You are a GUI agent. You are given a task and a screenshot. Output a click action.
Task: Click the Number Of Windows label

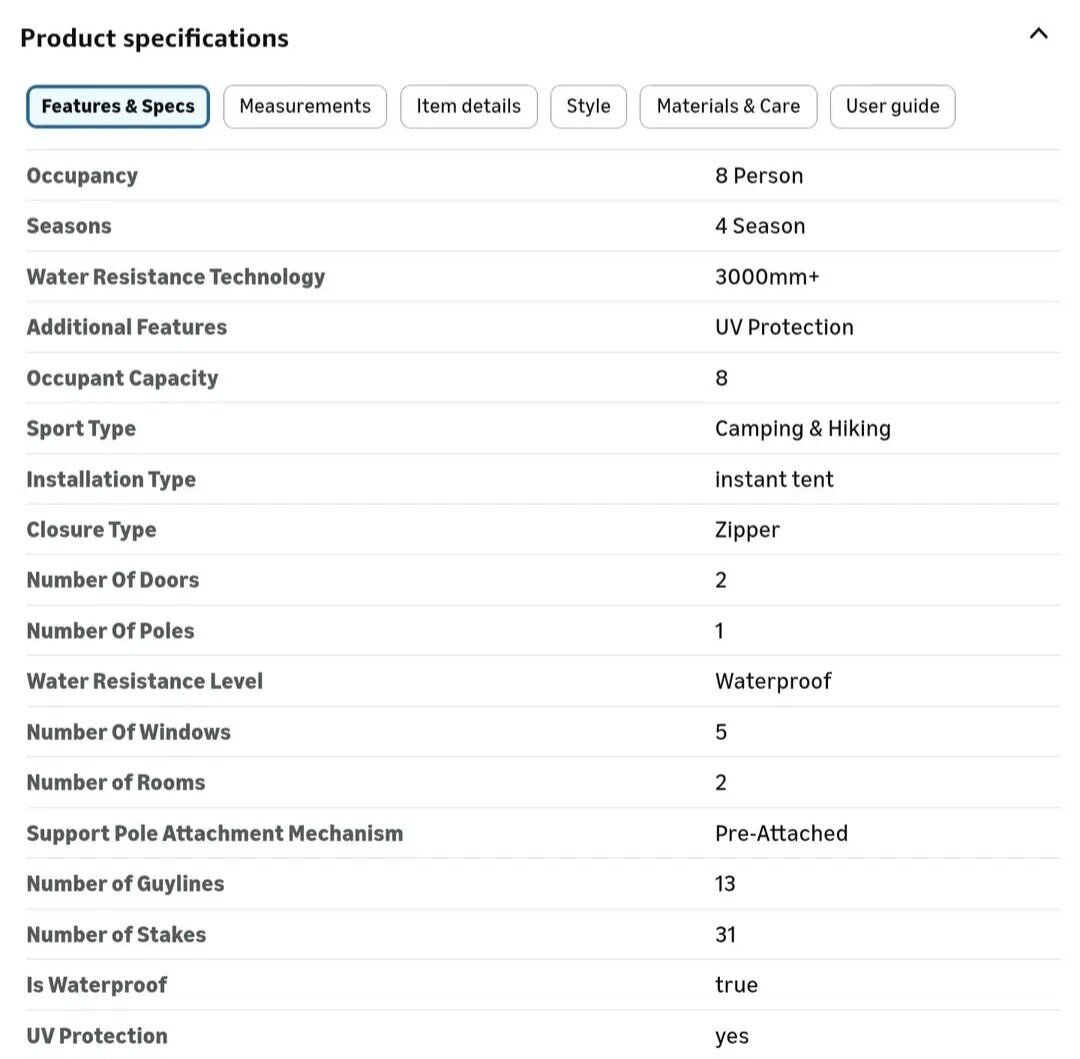(x=128, y=732)
